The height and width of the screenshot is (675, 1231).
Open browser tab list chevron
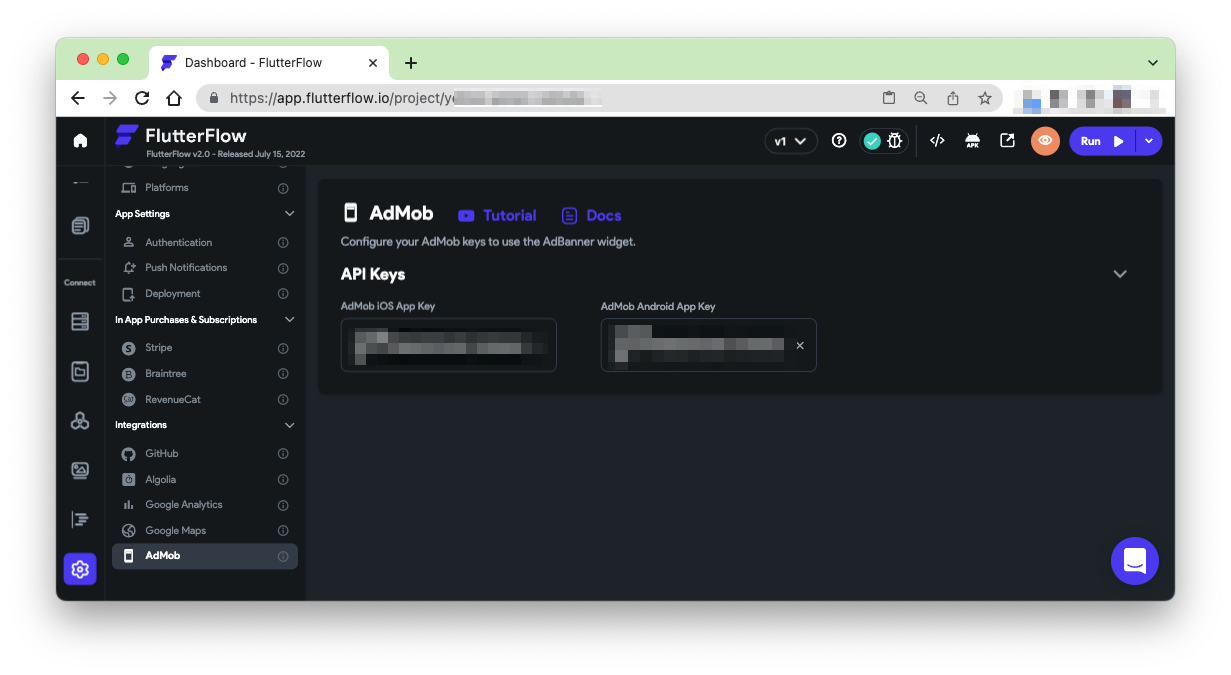click(1153, 63)
